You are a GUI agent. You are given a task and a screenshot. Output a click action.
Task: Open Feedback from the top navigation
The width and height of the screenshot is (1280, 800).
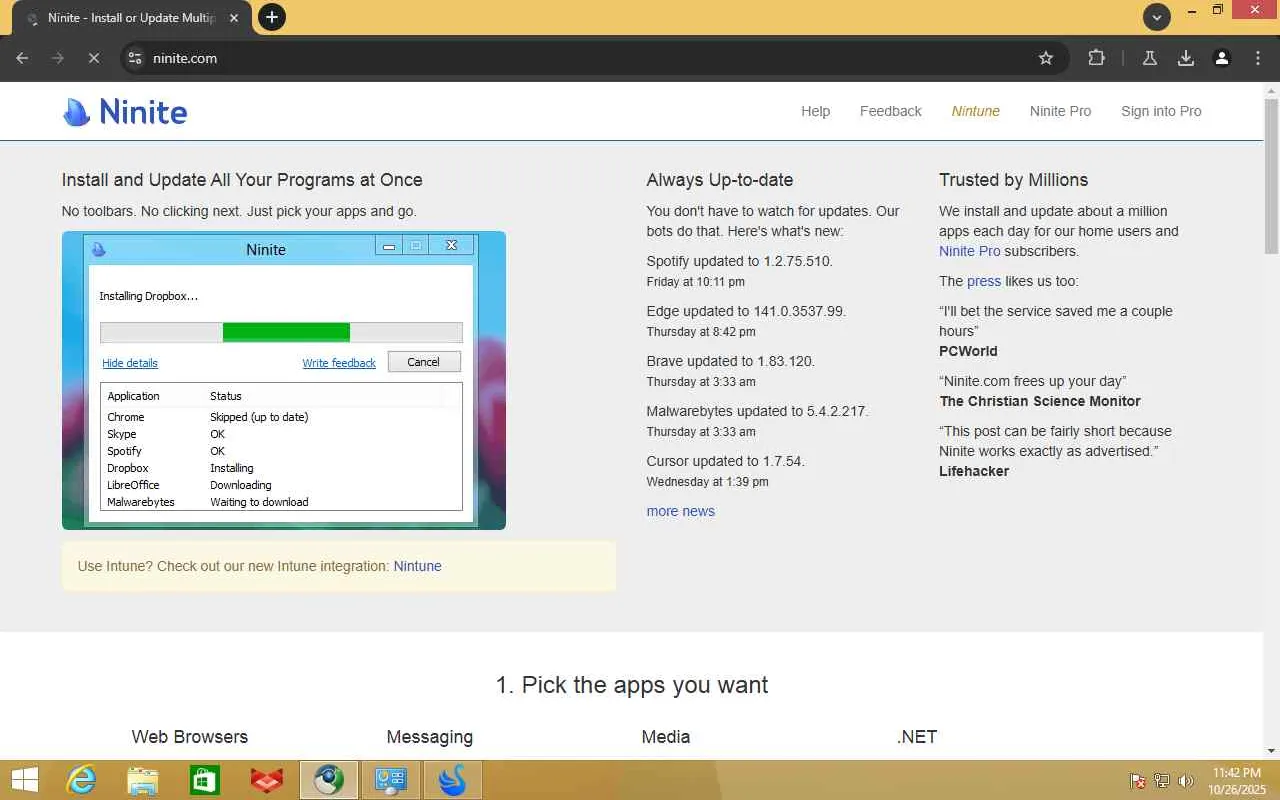(890, 111)
